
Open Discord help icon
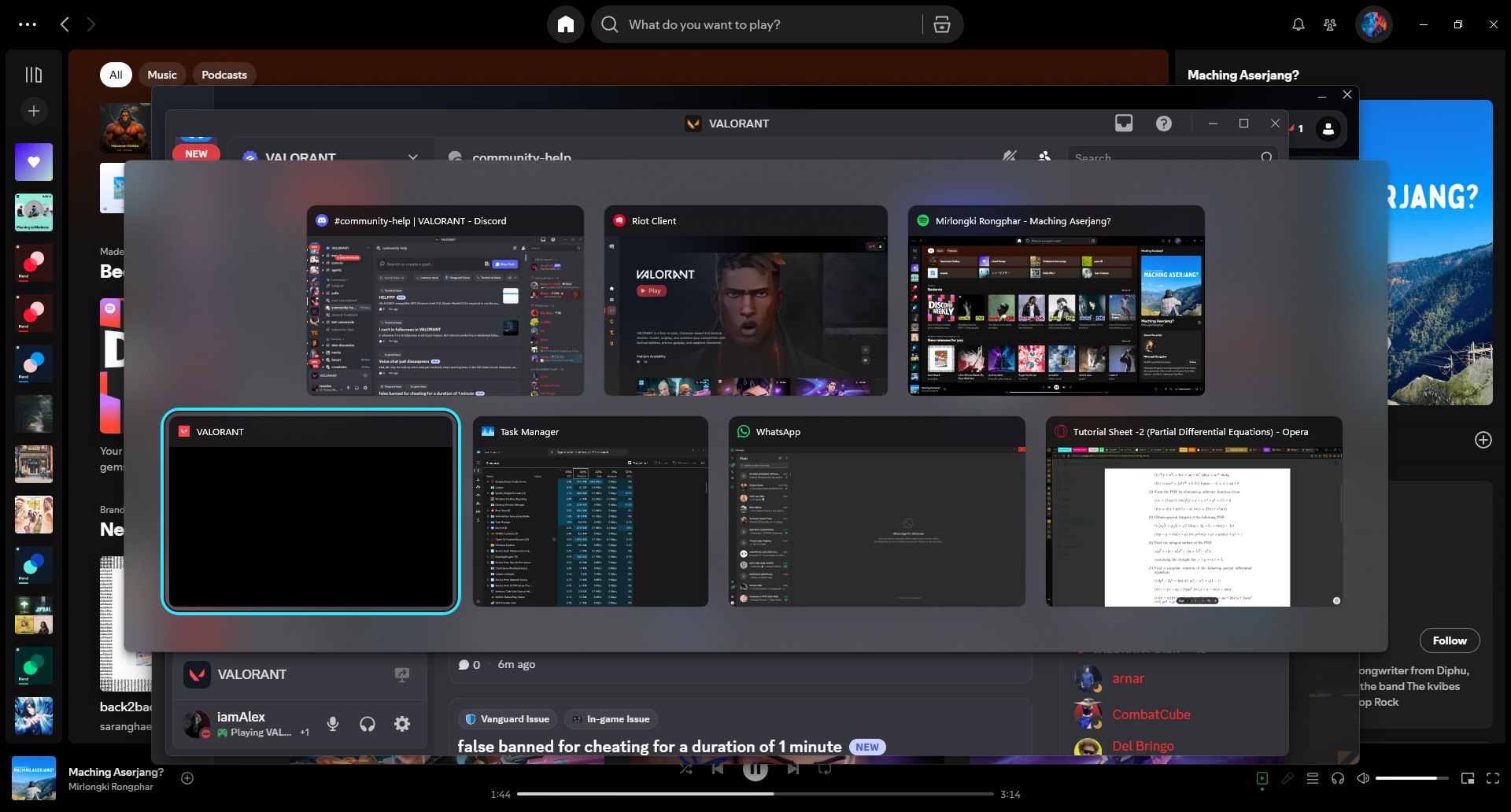pyautogui.click(x=1164, y=123)
